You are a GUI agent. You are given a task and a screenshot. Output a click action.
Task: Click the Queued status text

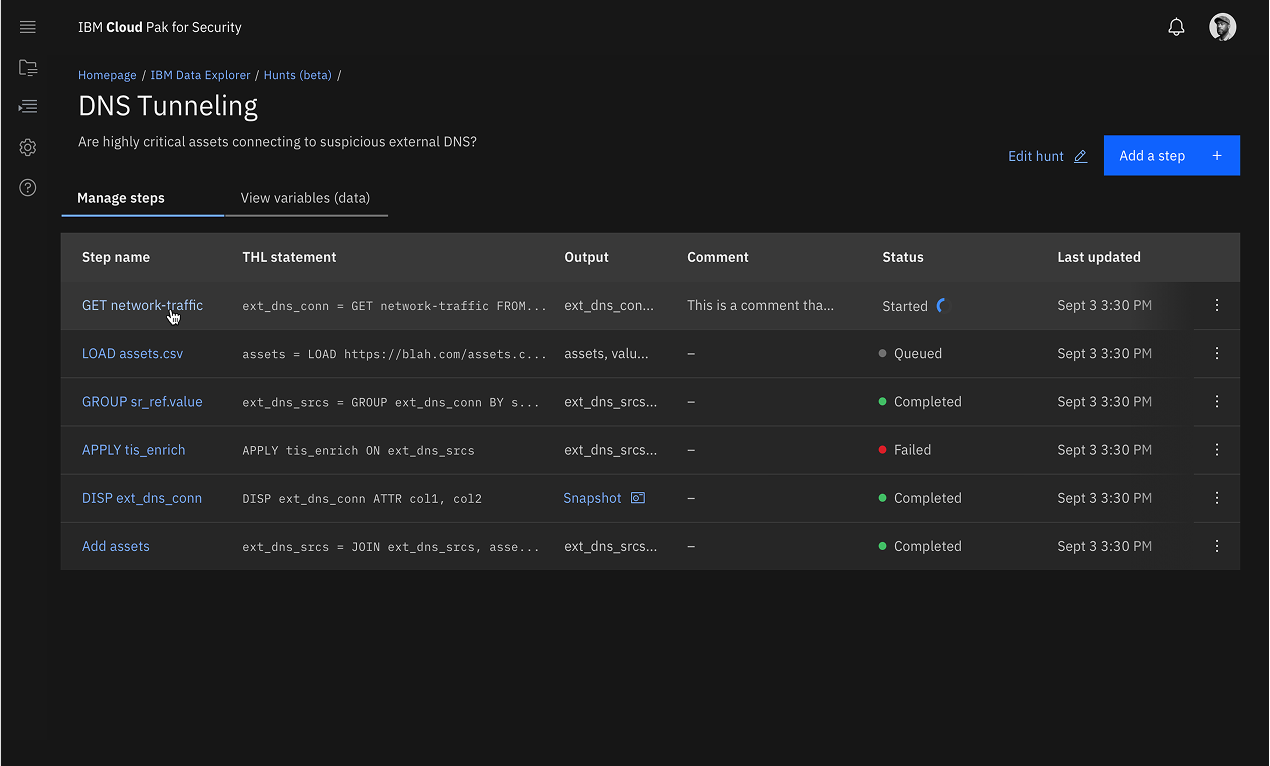[918, 354]
